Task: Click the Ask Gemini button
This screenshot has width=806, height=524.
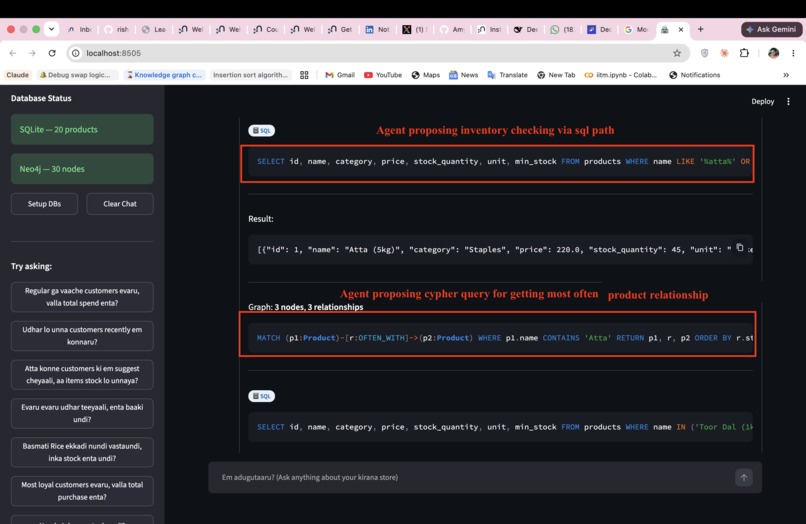Action: (771, 29)
